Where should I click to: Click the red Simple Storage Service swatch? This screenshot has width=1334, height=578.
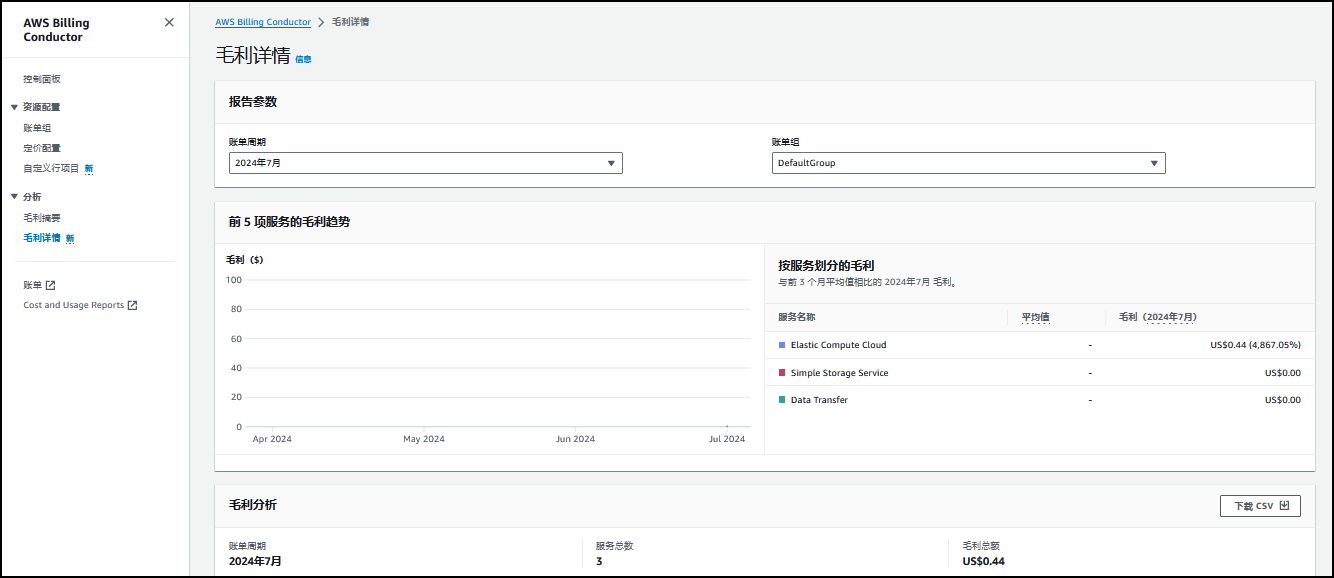click(782, 373)
